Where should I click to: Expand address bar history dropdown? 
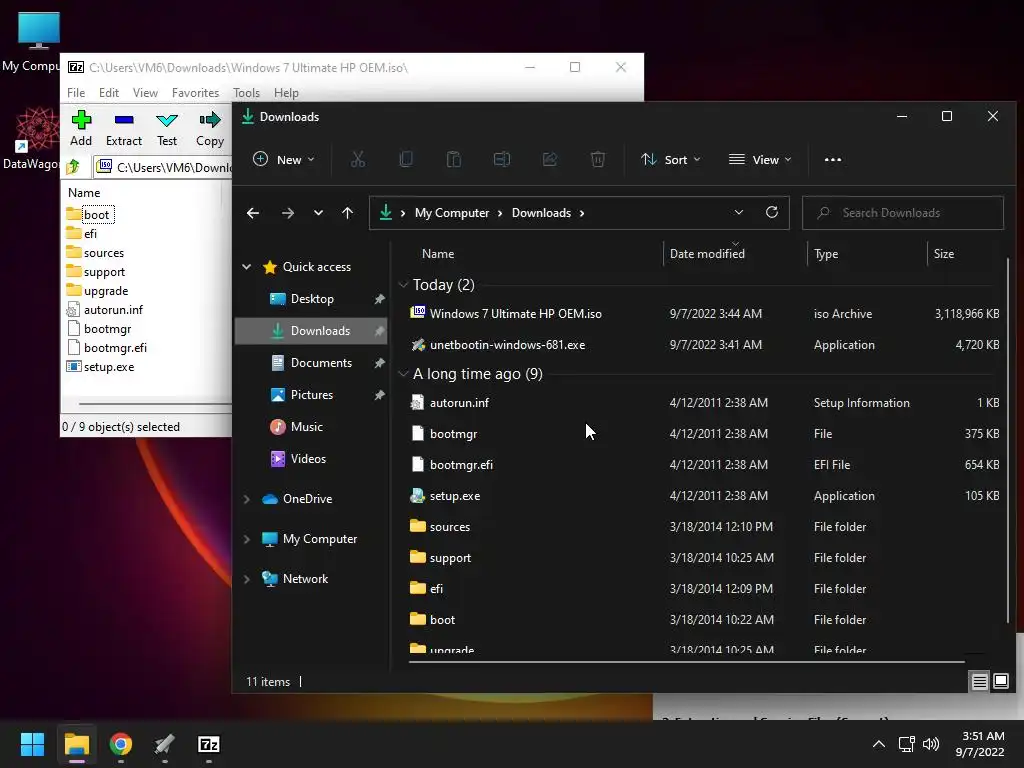[739, 212]
